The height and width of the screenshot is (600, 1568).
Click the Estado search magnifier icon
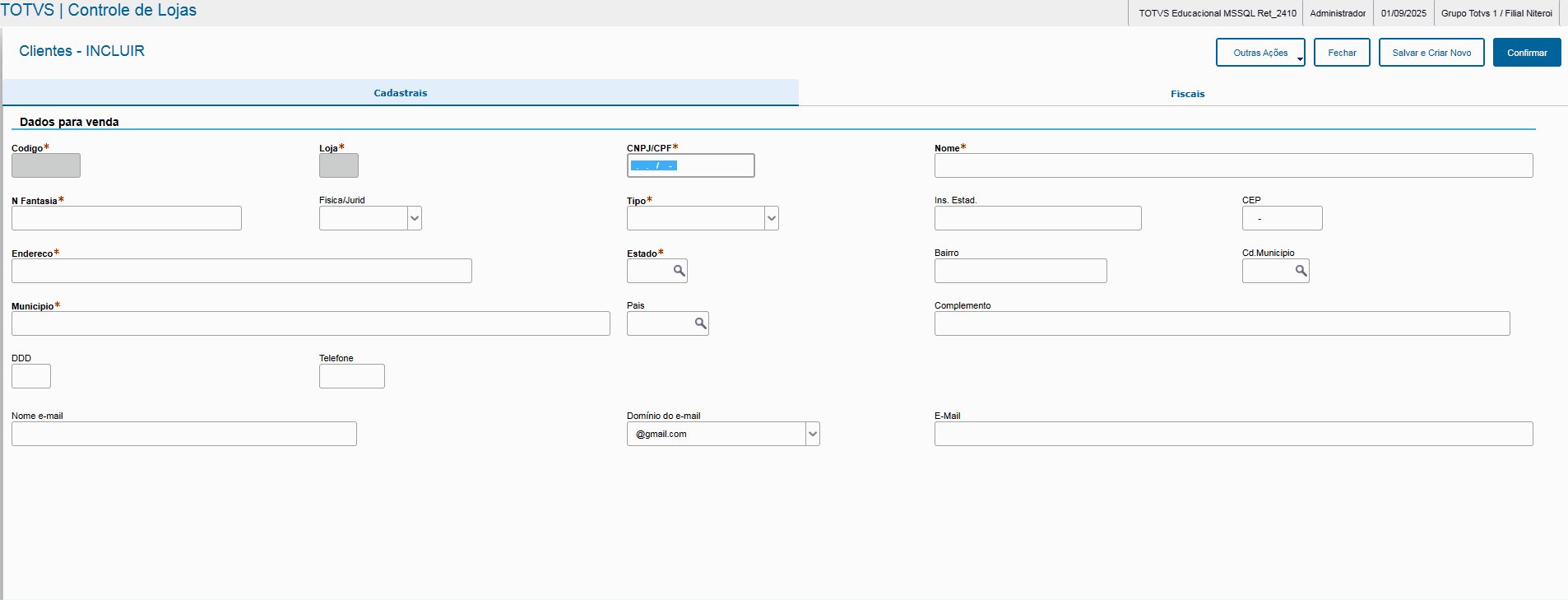click(x=679, y=271)
